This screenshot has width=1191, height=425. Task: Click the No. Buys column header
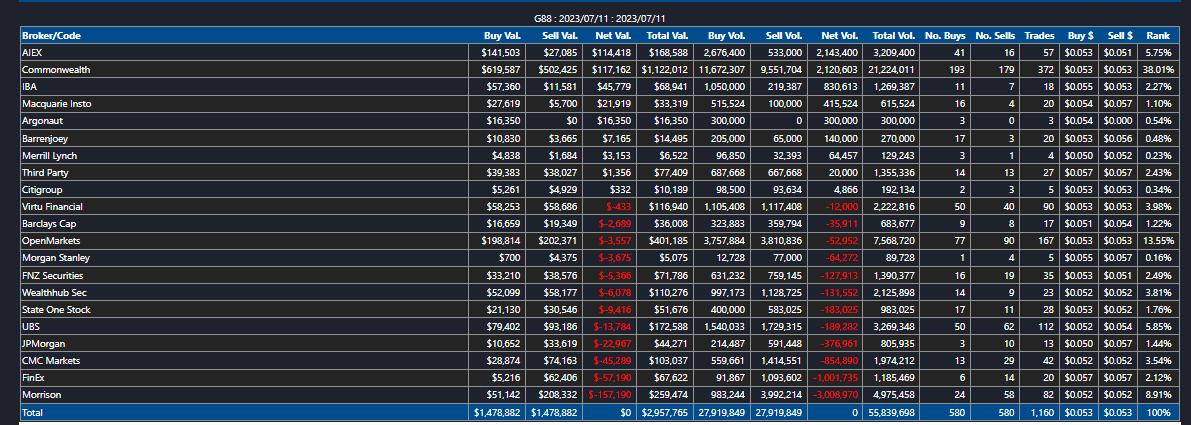click(945, 36)
